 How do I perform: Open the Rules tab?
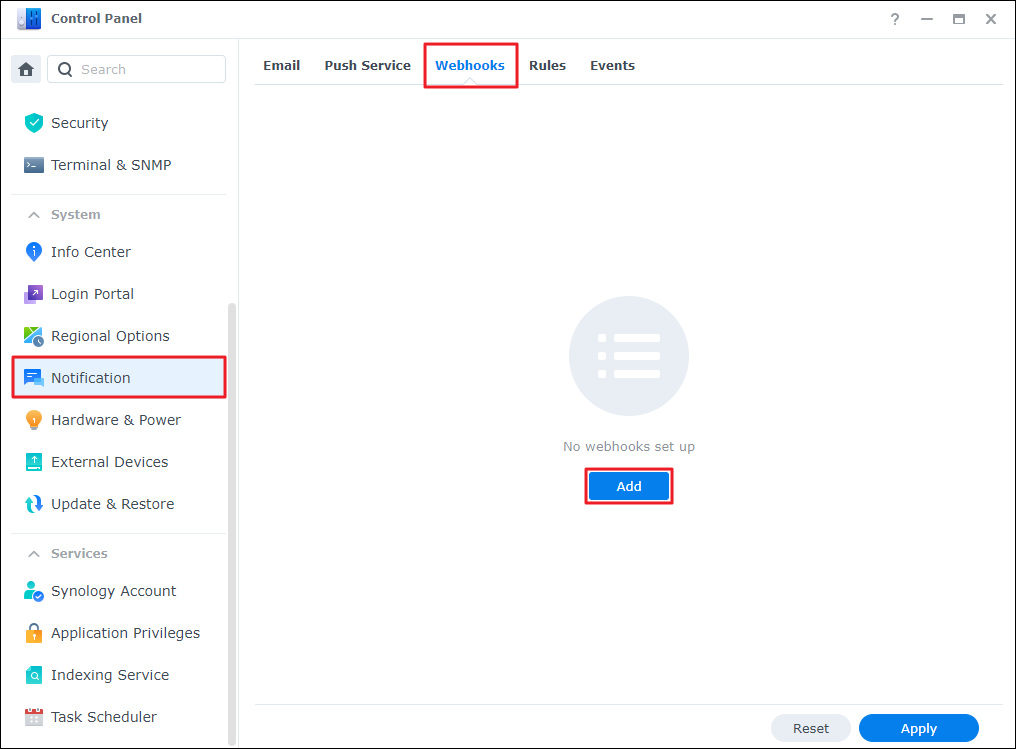click(548, 65)
